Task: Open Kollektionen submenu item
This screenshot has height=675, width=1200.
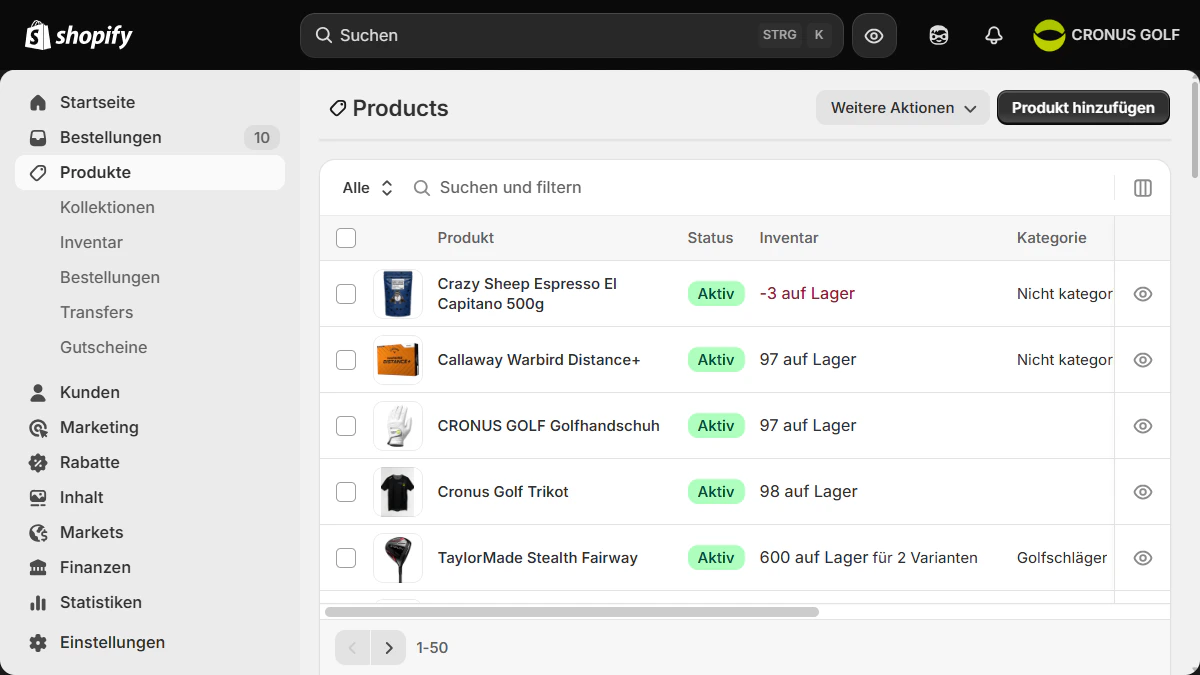Action: 107,207
